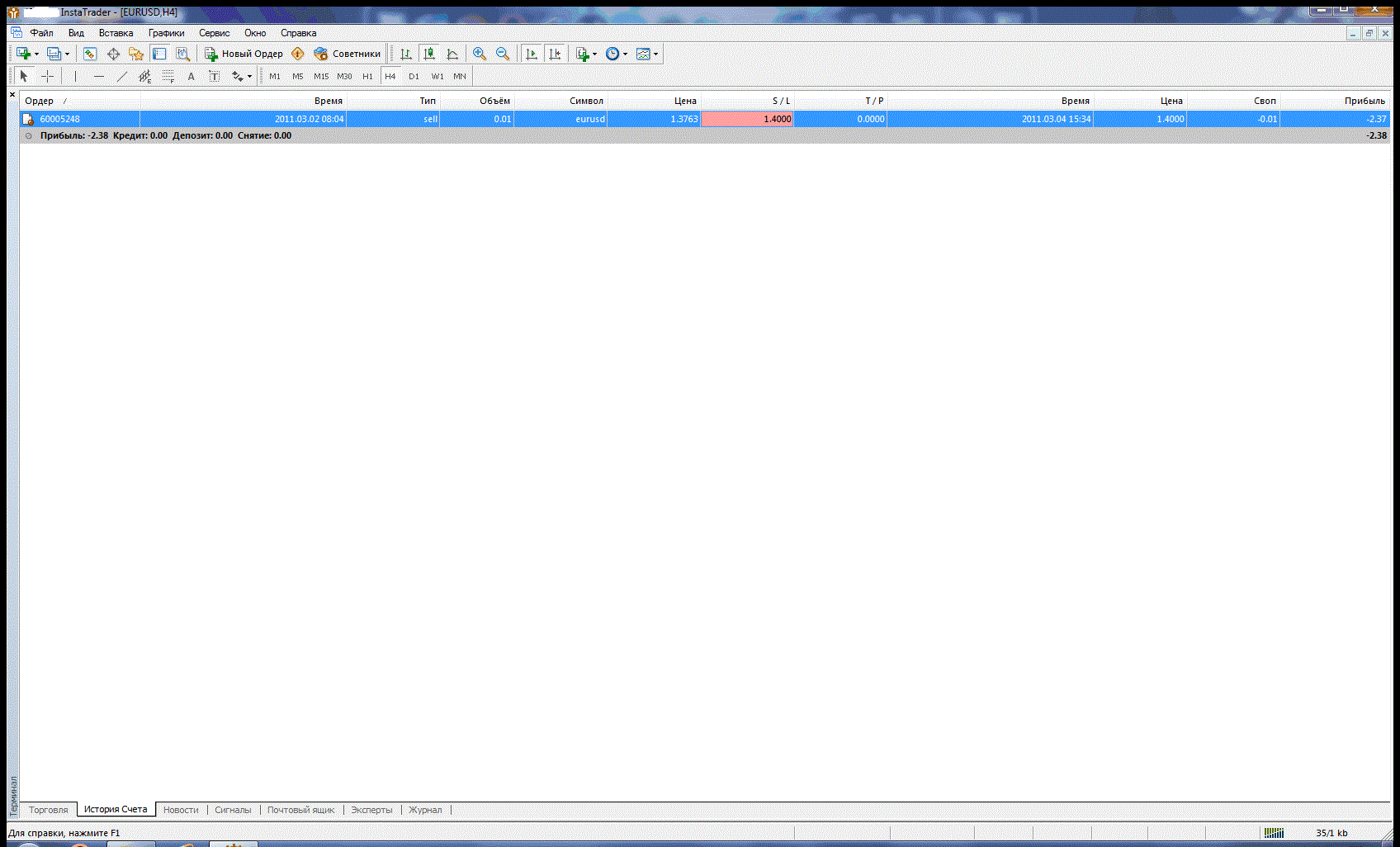Viewport: 1400px width, 847px height.
Task: Open the Справка menu
Action: (298, 33)
